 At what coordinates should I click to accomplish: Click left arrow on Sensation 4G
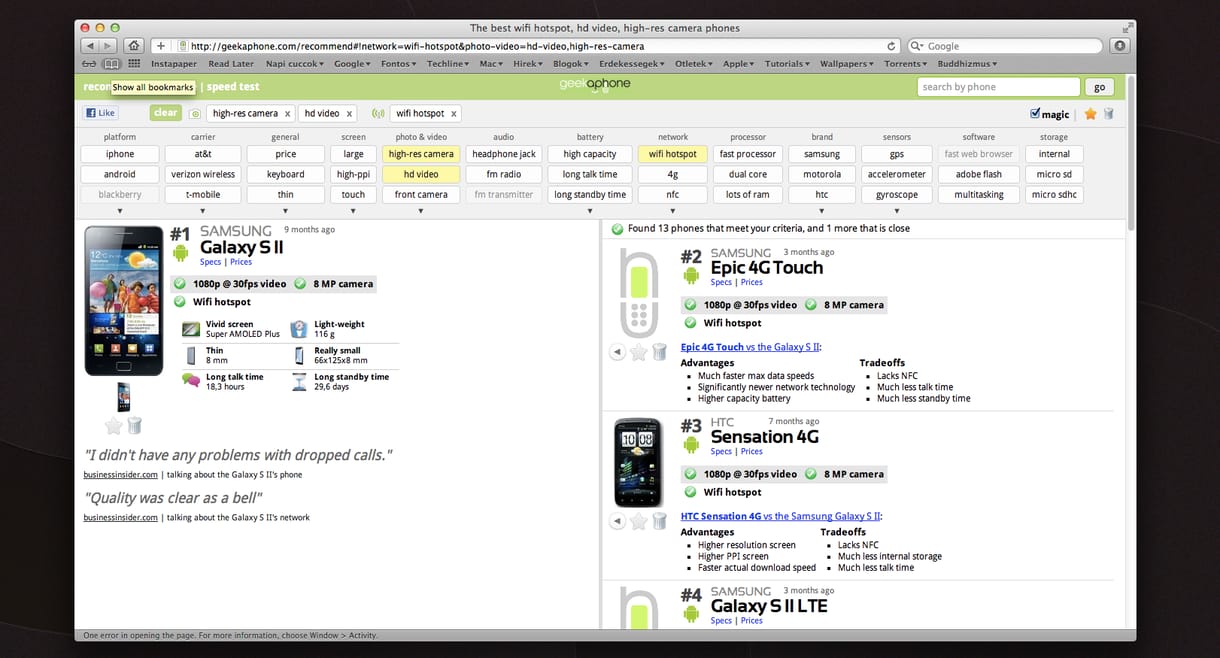tap(617, 521)
